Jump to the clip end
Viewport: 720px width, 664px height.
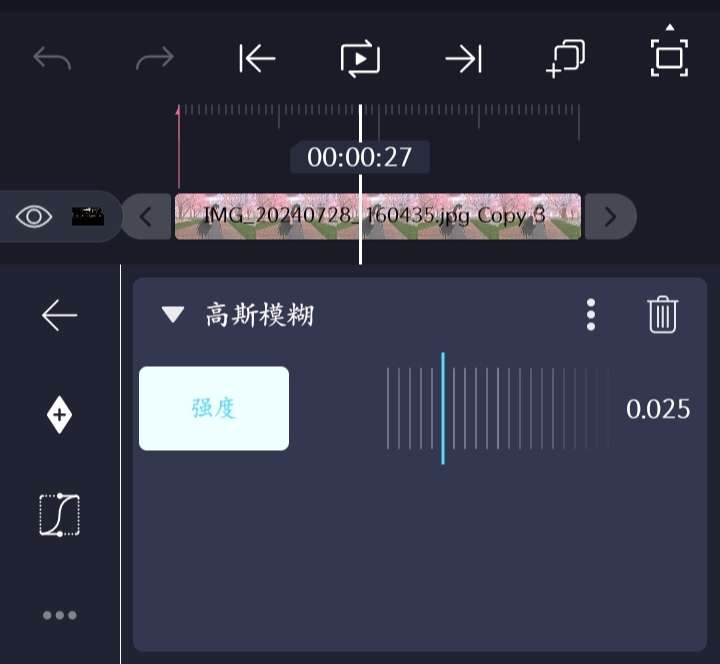[x=464, y=58]
